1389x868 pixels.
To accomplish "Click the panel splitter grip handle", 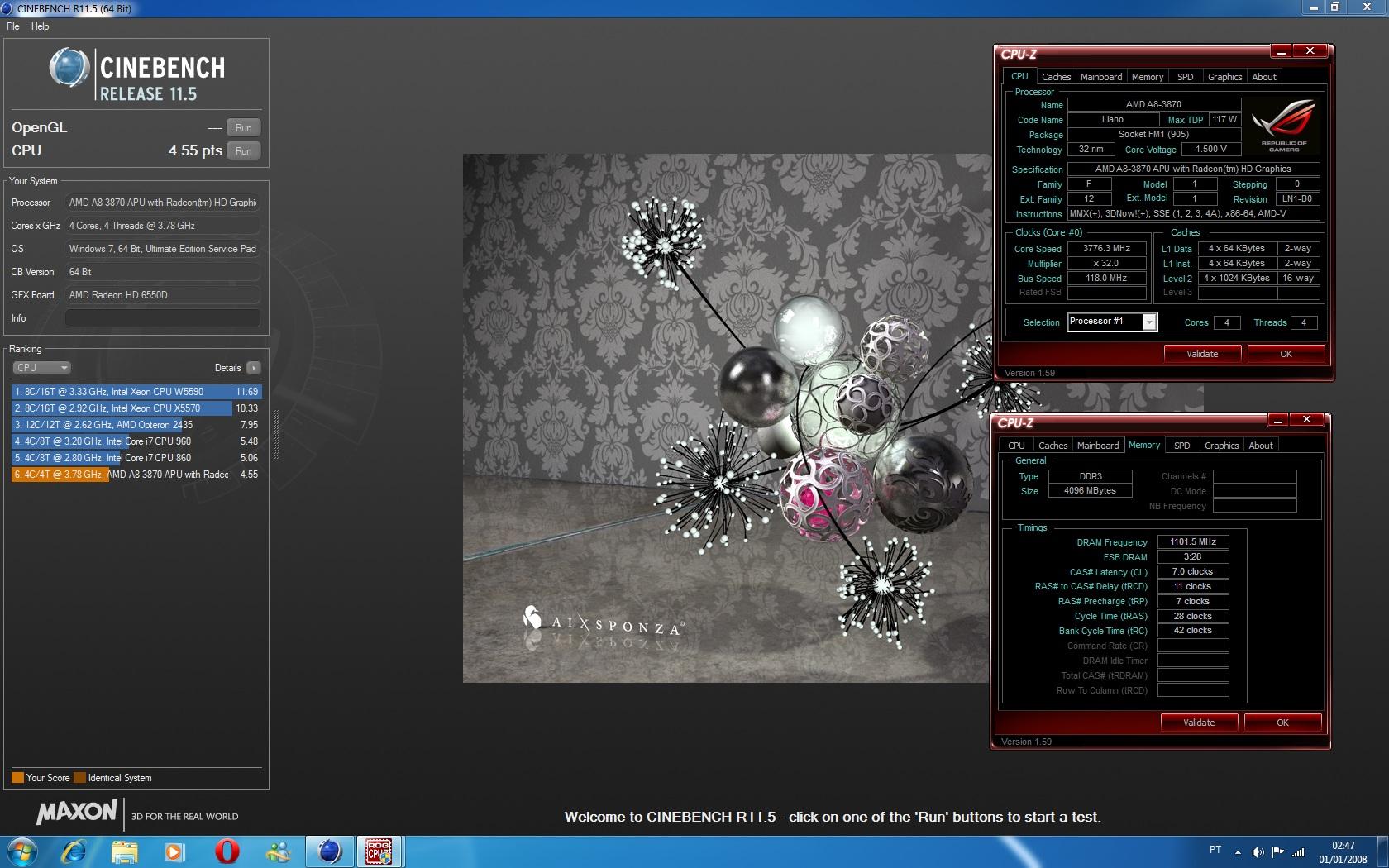I will coord(276,435).
